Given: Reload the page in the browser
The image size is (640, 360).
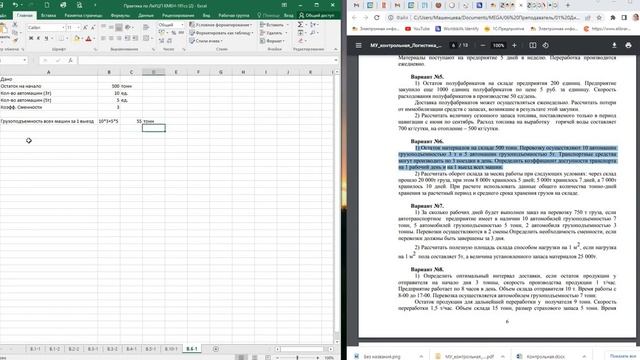Looking at the screenshot, I should tap(377, 18).
